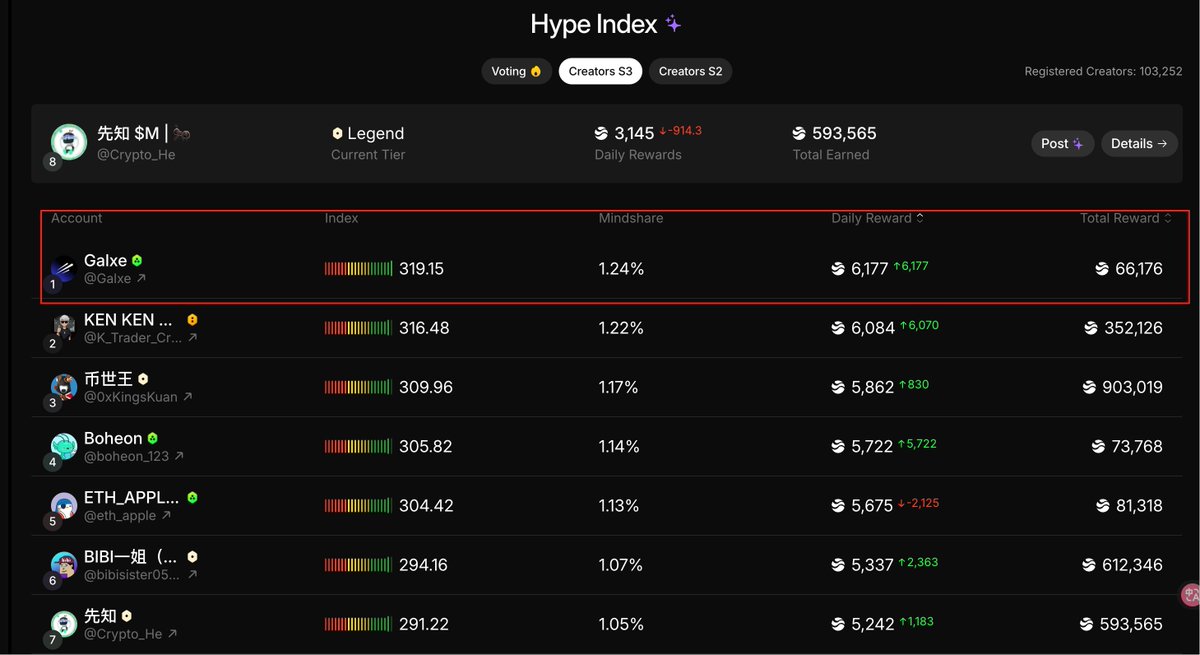Click ETH_APPL's green tier badge
The width and height of the screenshot is (1200, 655).
tap(192, 497)
